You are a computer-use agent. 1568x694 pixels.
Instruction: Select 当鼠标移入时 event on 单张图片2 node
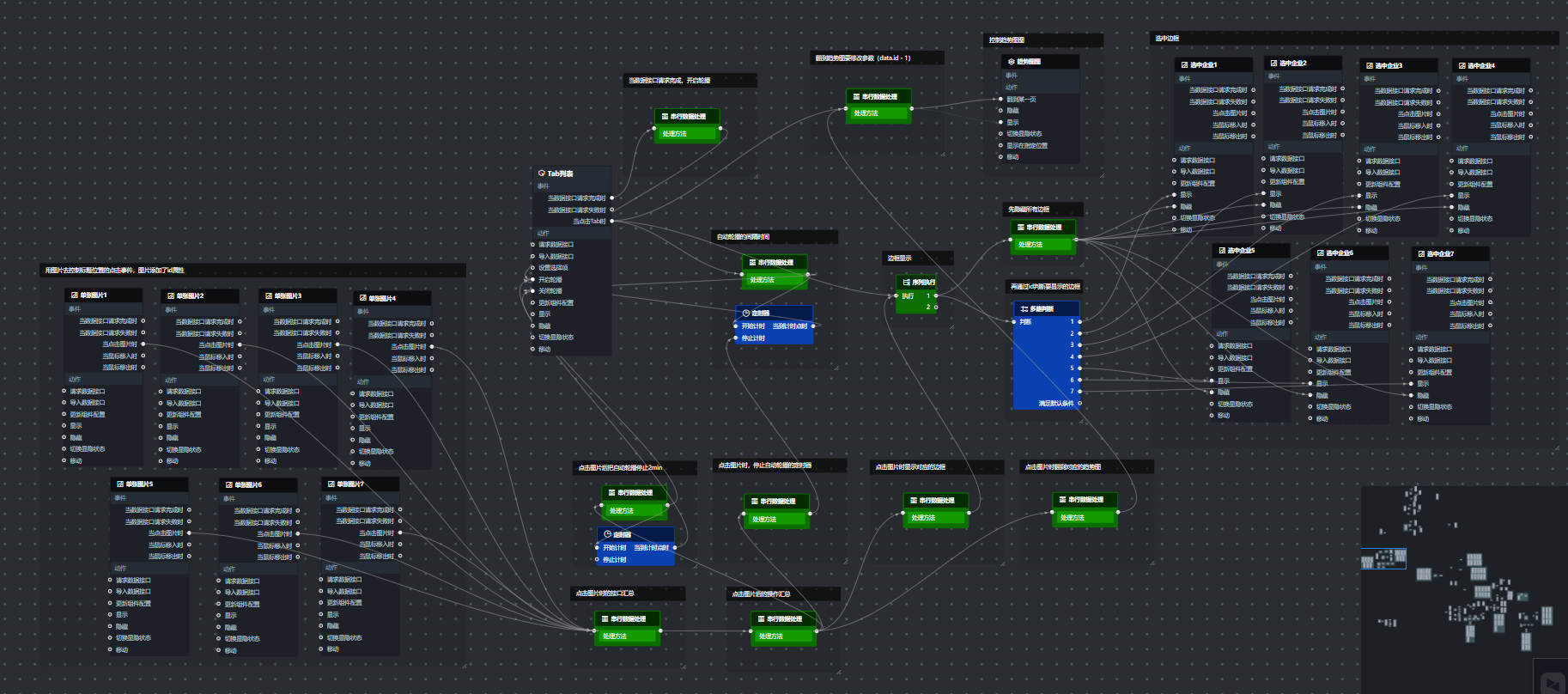point(216,356)
